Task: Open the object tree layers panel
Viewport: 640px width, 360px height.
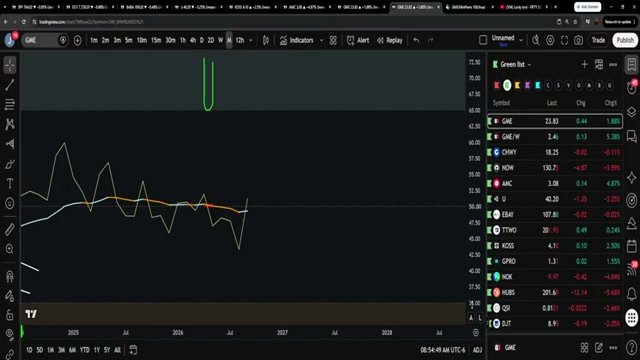Action: tap(631, 112)
